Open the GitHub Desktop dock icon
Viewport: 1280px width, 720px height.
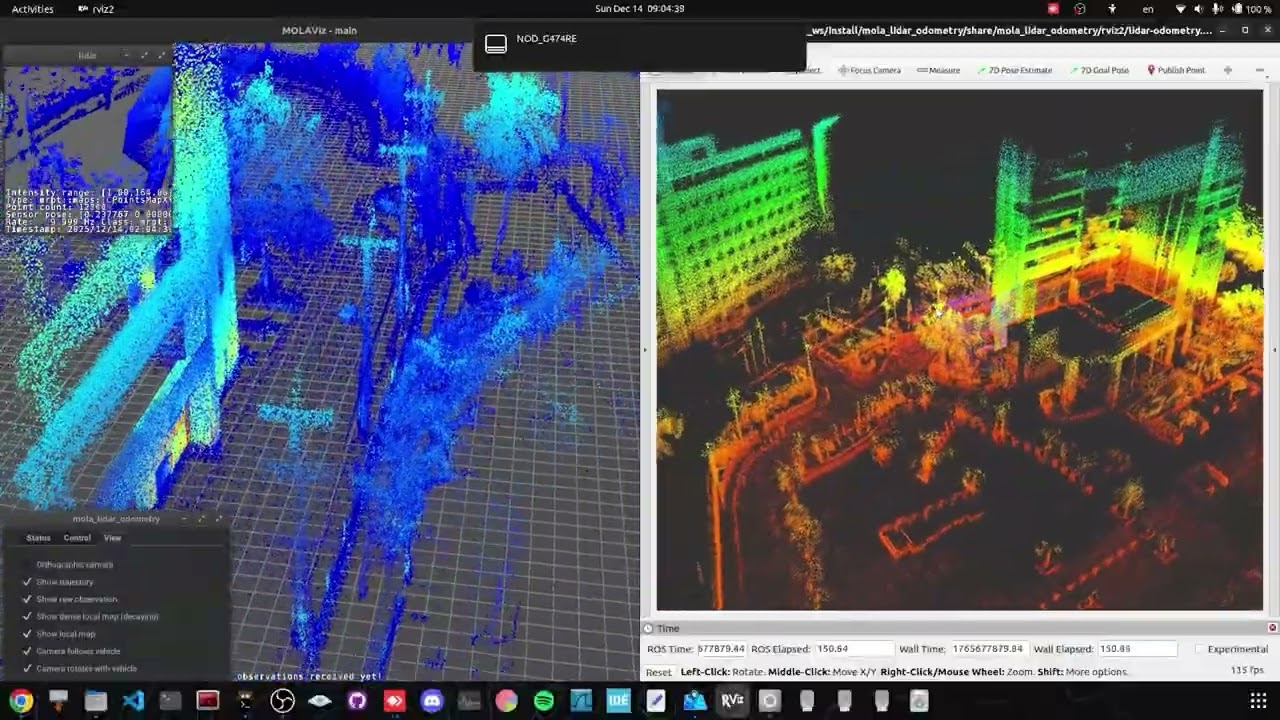click(357, 701)
